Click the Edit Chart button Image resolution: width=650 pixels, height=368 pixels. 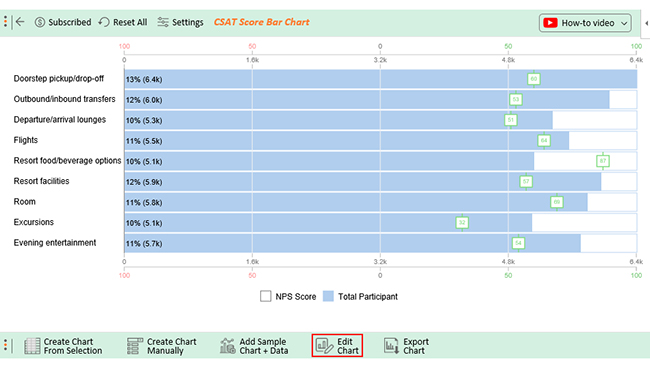pos(337,346)
